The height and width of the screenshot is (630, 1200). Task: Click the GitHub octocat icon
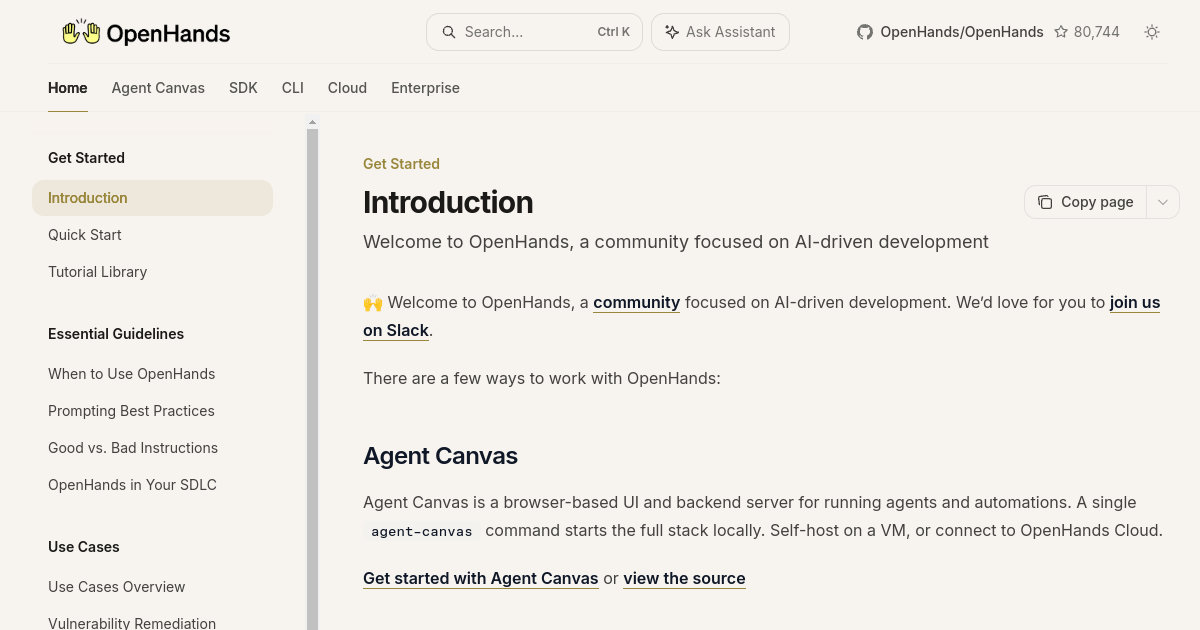pyautogui.click(x=865, y=32)
